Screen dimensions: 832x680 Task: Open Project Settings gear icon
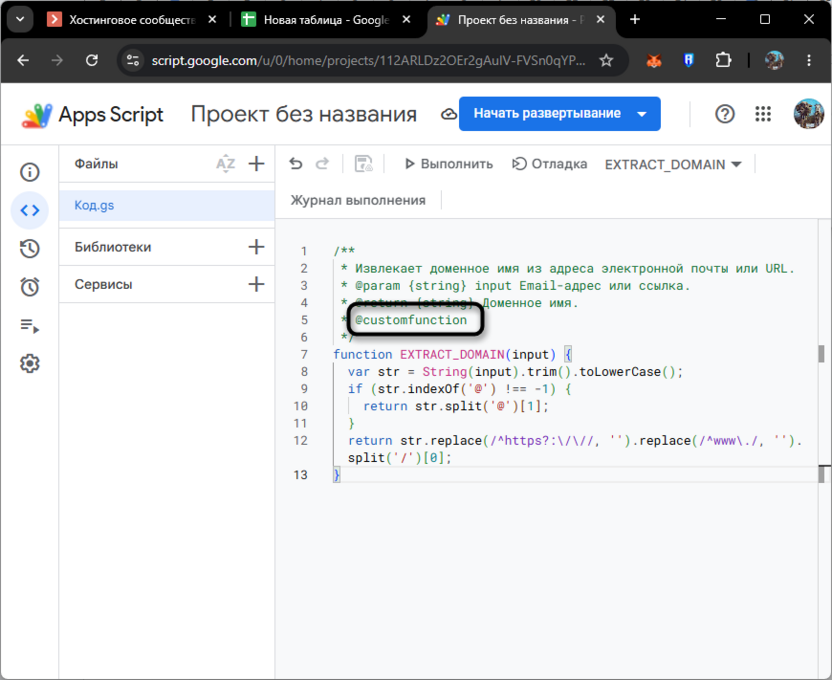click(x=30, y=364)
